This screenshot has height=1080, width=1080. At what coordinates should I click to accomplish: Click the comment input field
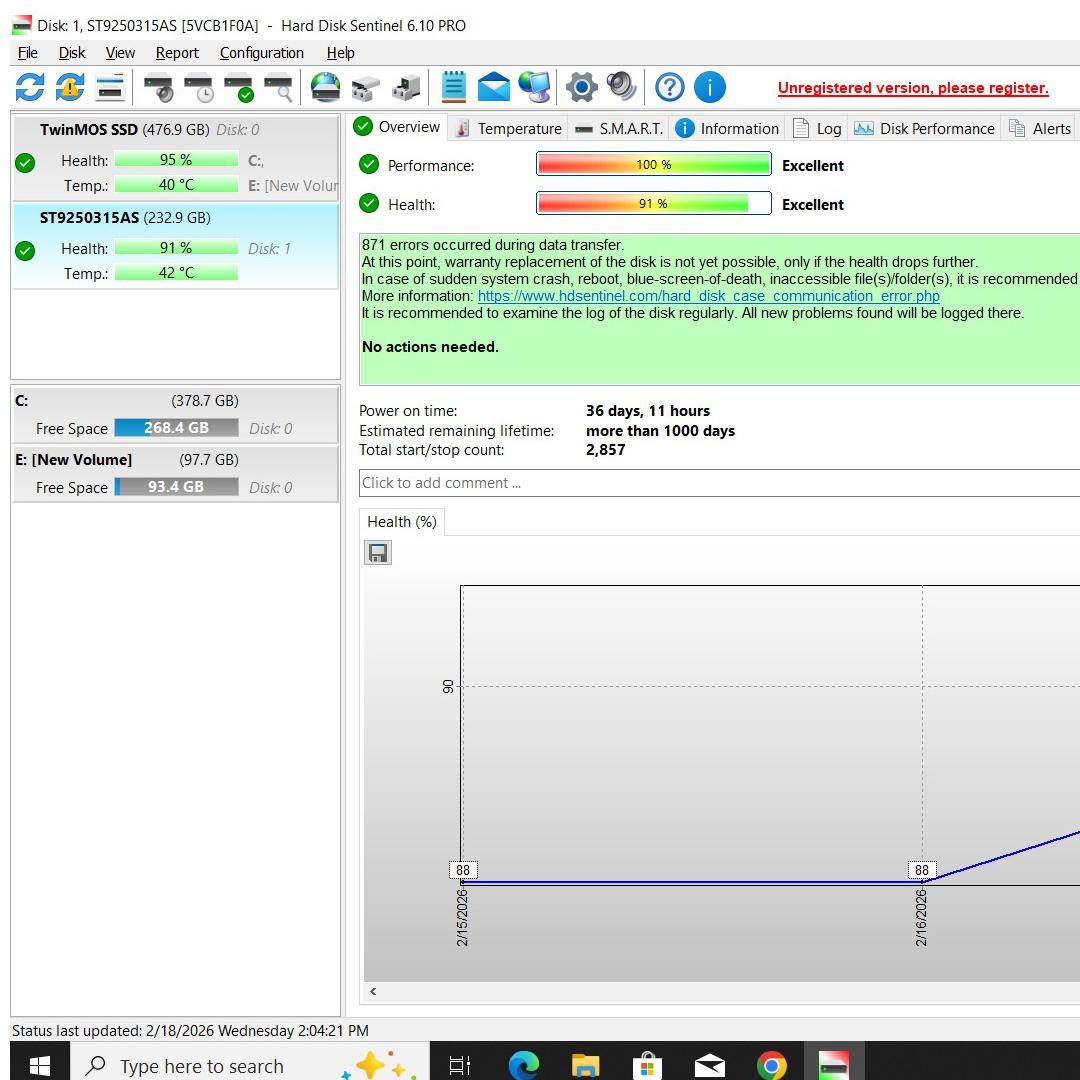pyautogui.click(x=718, y=483)
